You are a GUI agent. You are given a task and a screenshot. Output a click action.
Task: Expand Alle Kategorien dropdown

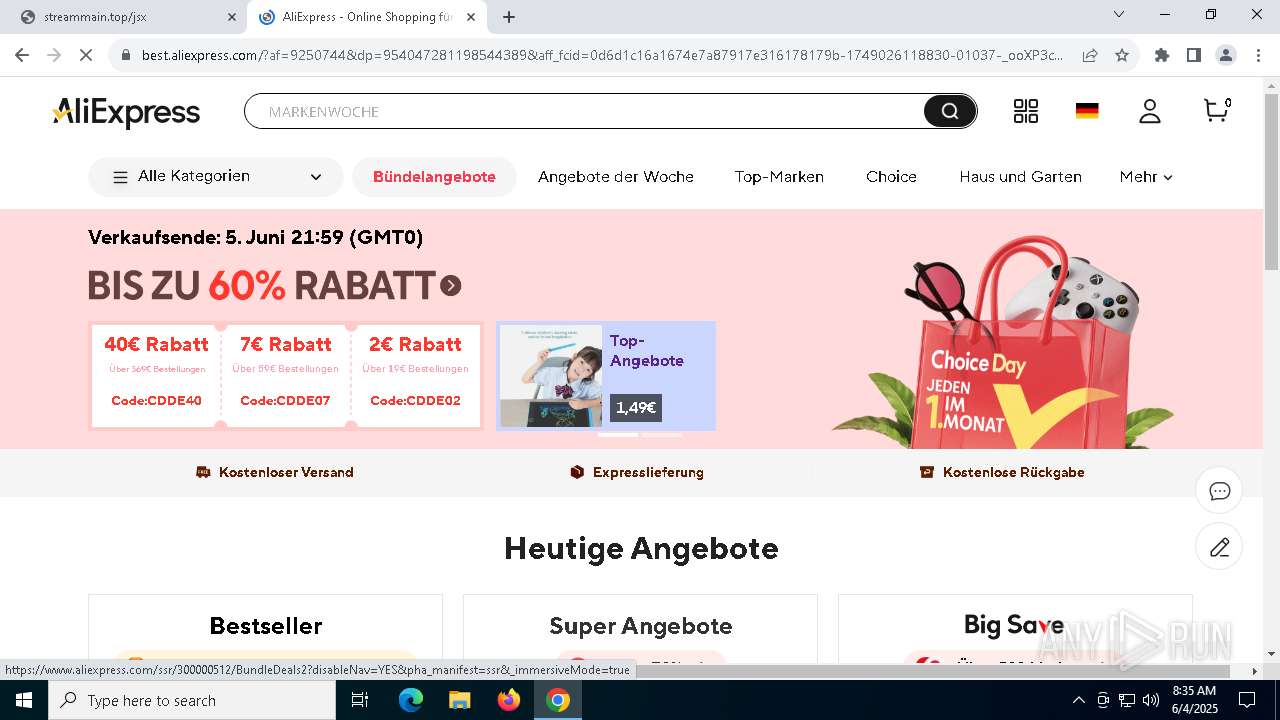tap(216, 177)
